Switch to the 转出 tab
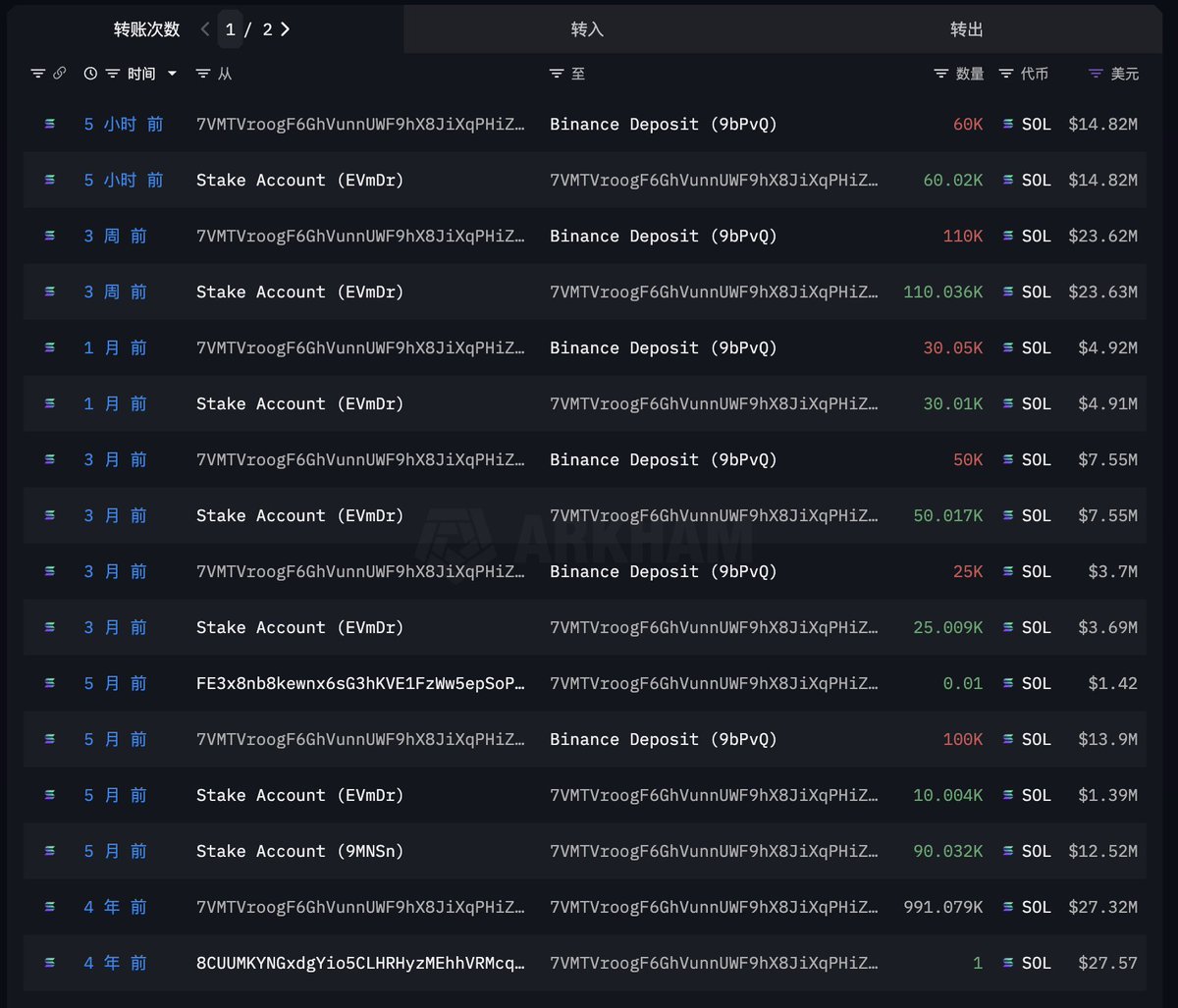This screenshot has width=1178, height=1008. pyautogui.click(x=966, y=29)
